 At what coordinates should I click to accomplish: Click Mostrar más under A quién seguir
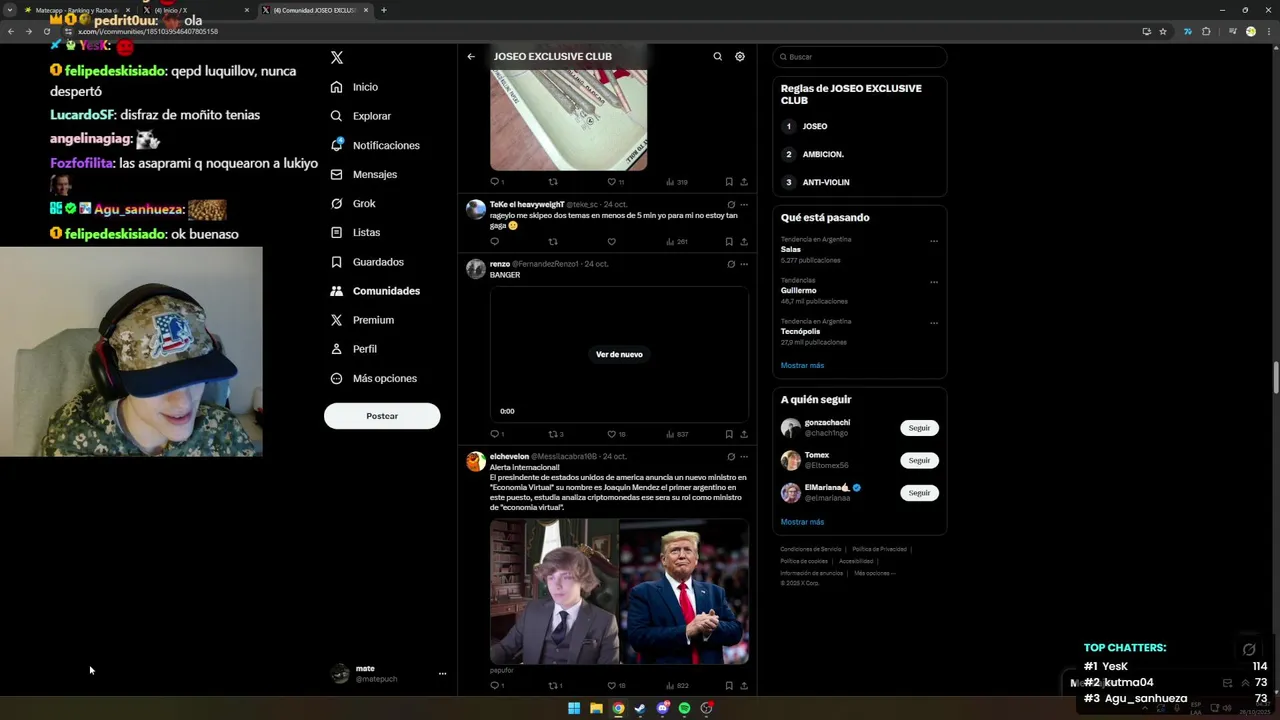(802, 522)
